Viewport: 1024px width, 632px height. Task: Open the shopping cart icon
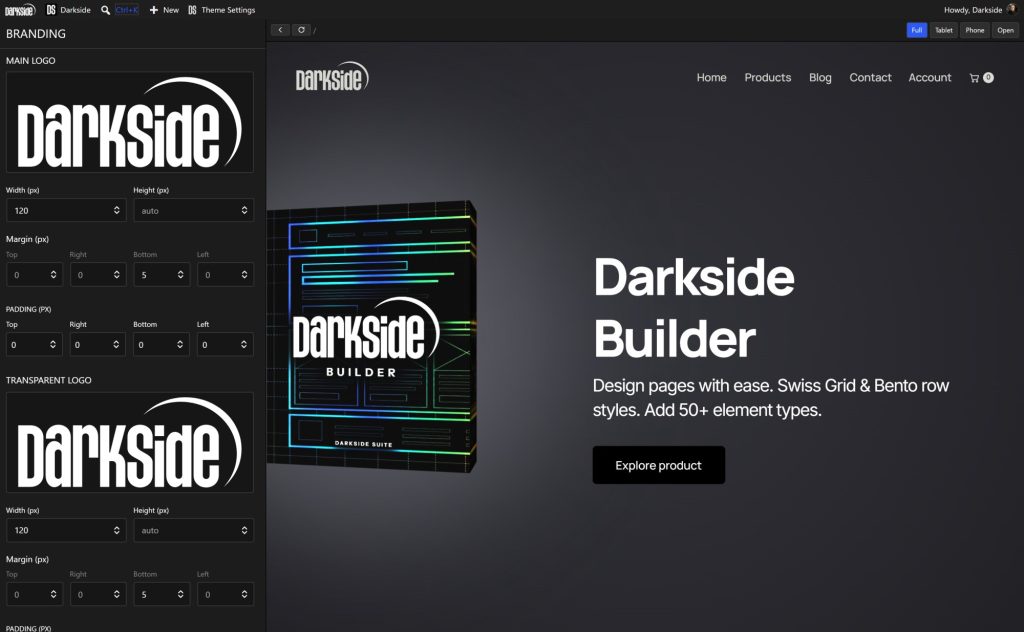coord(974,78)
